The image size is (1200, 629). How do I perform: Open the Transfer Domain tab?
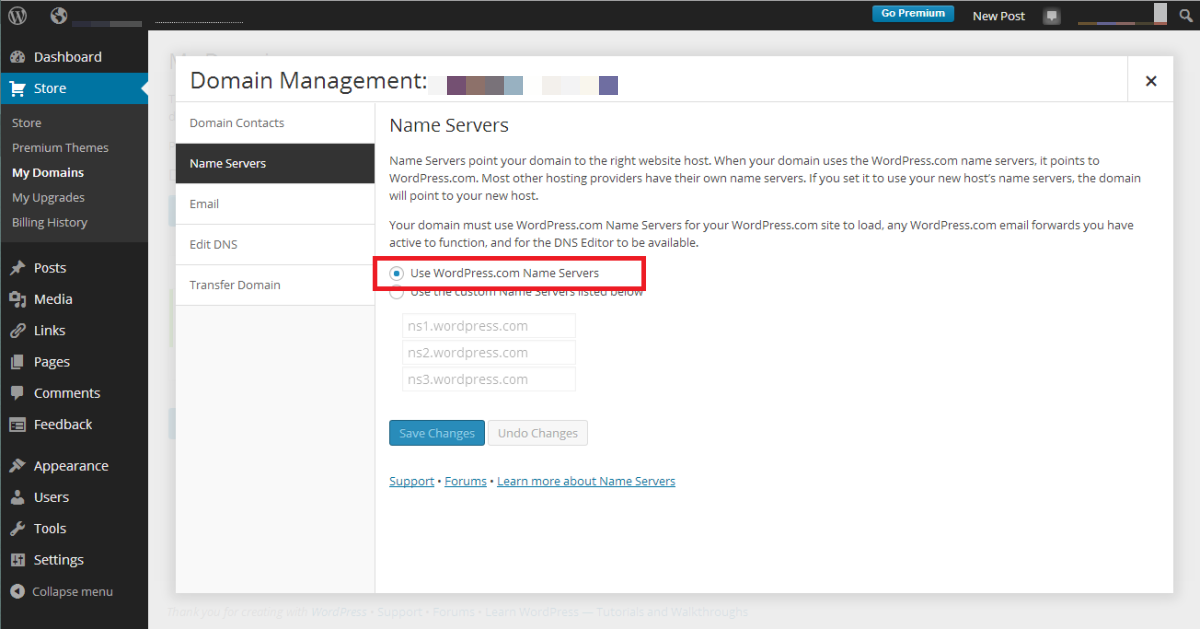tap(275, 285)
